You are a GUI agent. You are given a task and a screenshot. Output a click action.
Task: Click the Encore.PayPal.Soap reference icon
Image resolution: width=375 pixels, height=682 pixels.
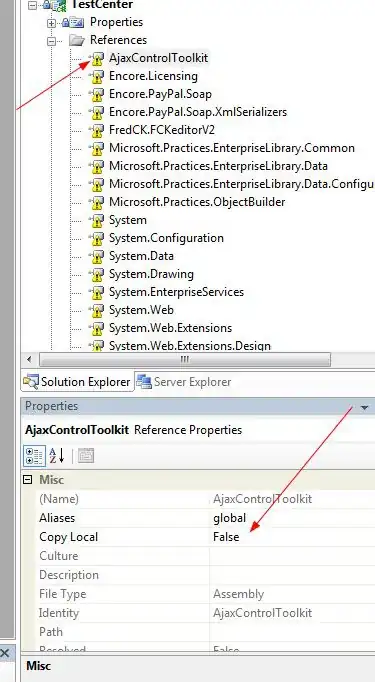(96, 94)
